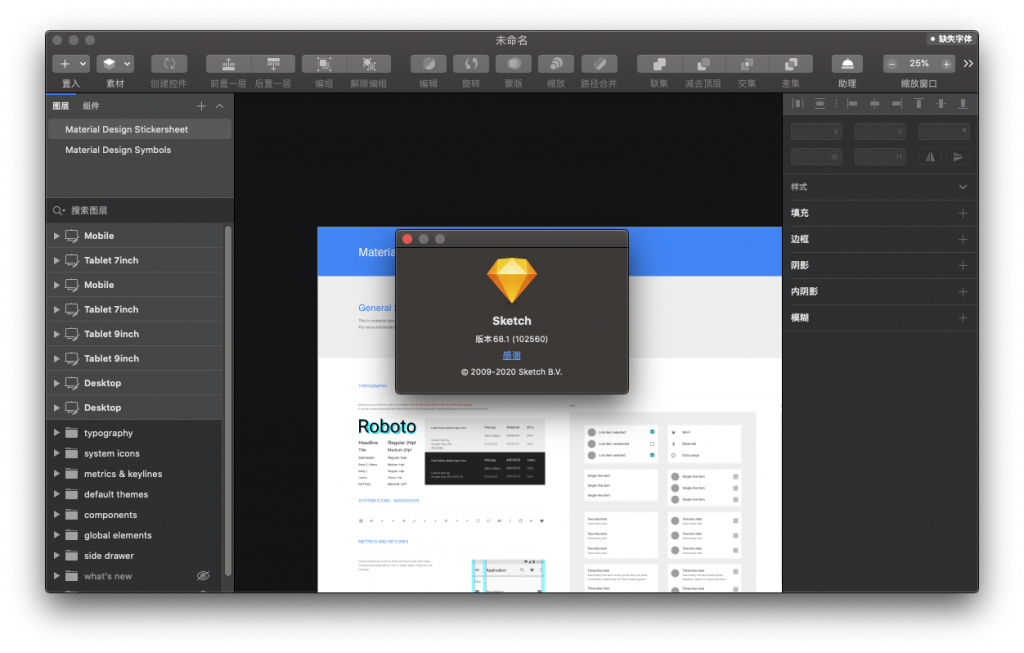Apply the 减去顶层 subtract icon
The width and height of the screenshot is (1024, 653).
[703, 63]
